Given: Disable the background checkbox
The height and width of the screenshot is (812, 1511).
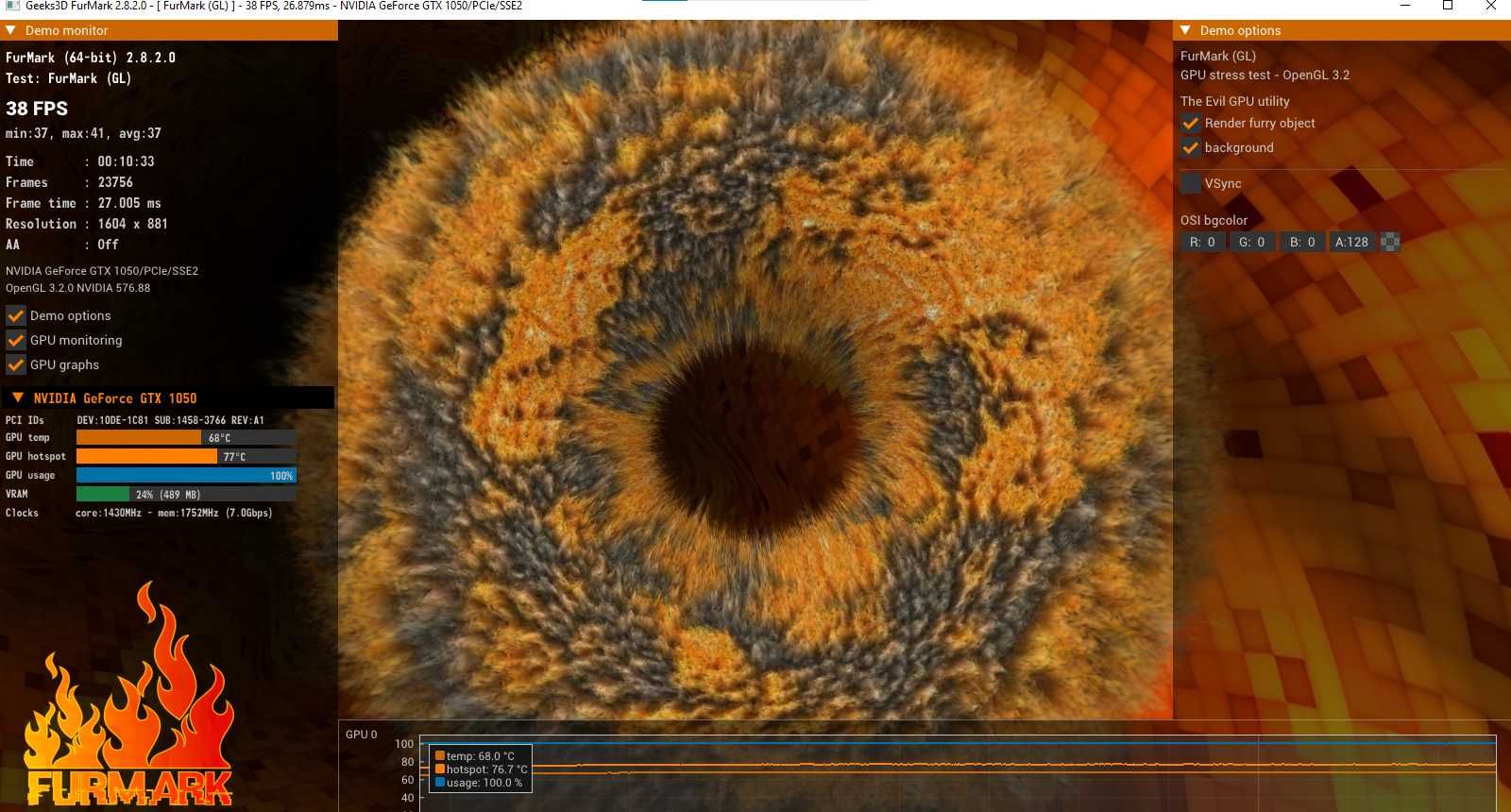Looking at the screenshot, I should pyautogui.click(x=1191, y=147).
